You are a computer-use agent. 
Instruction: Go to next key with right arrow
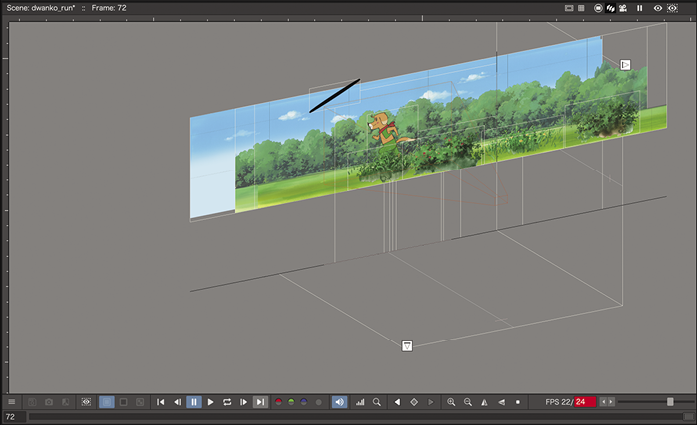coord(430,402)
